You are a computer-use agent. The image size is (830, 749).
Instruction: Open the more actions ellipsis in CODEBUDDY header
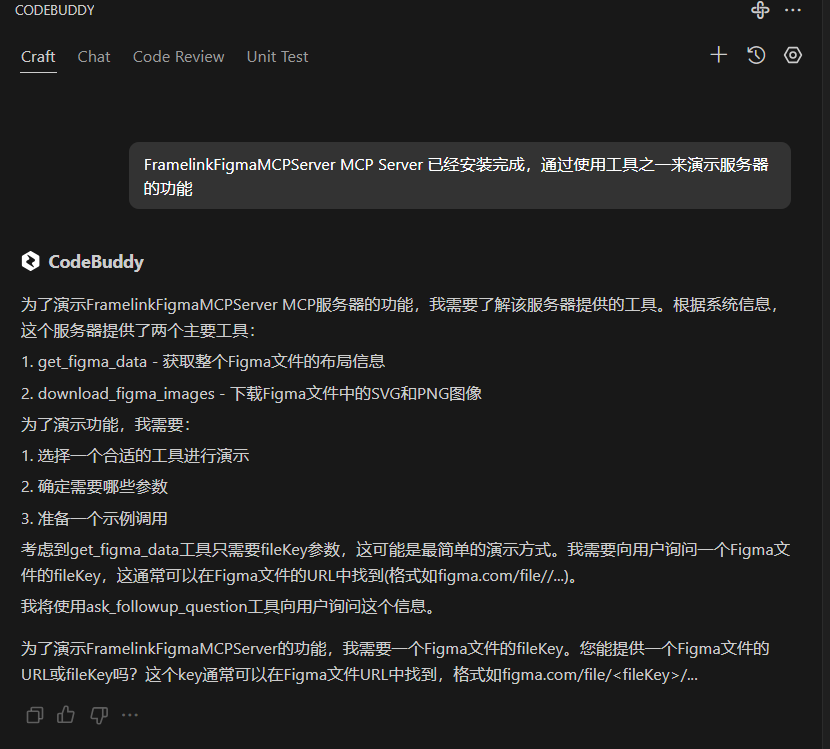(x=792, y=10)
